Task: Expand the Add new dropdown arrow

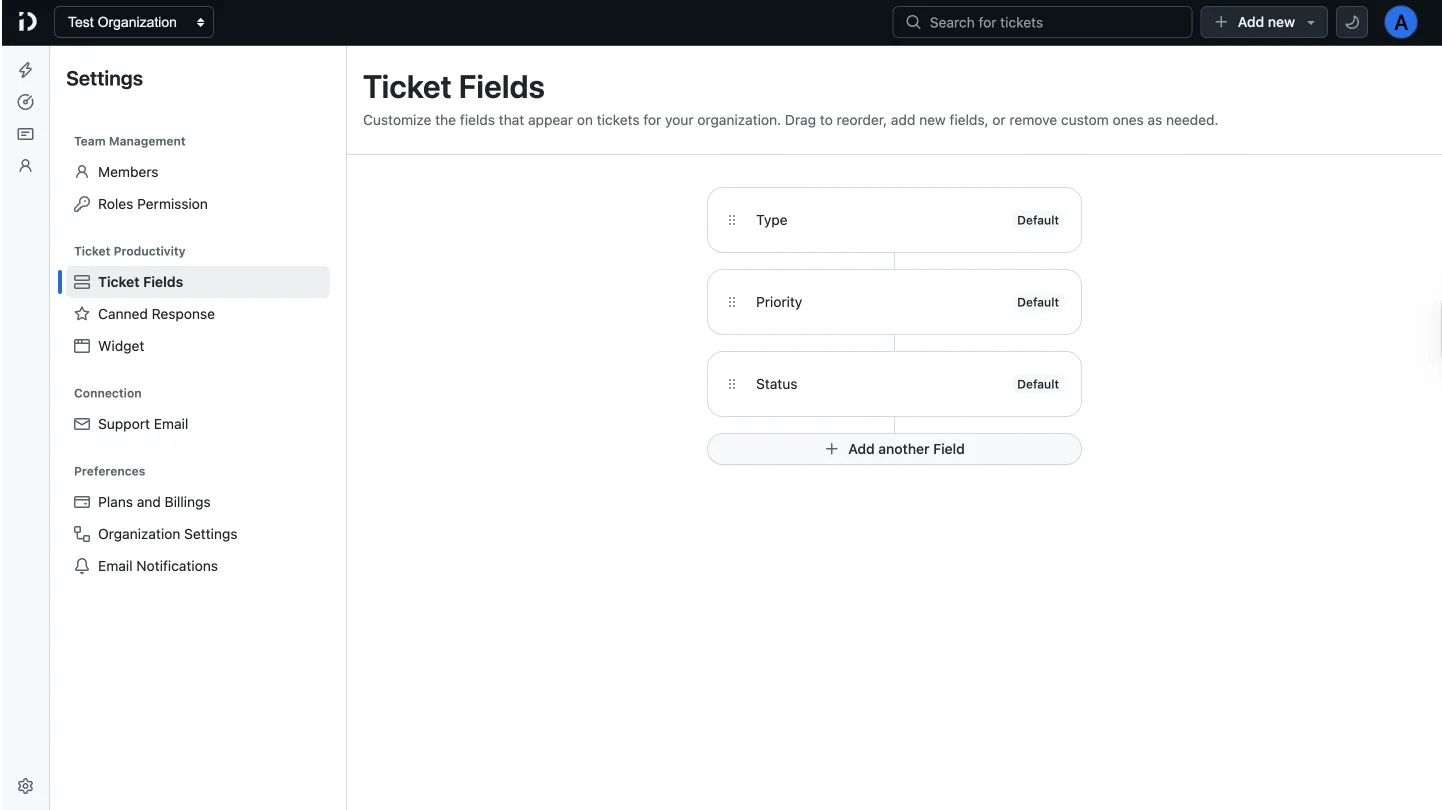Action: pos(1311,21)
